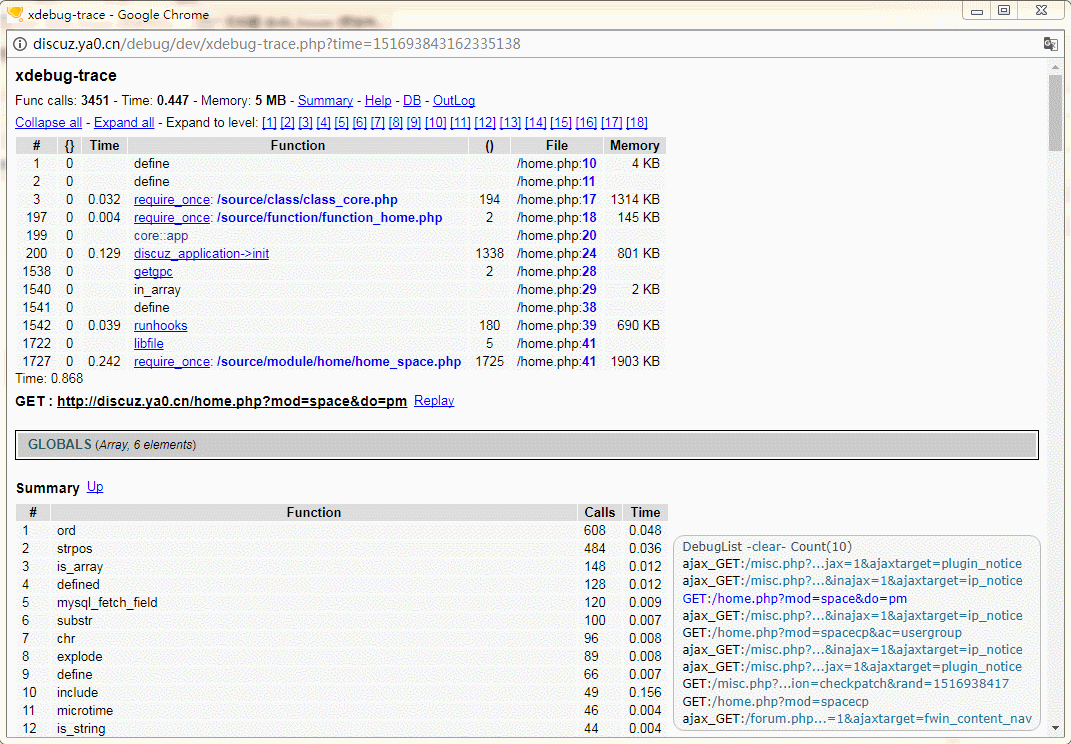The height and width of the screenshot is (744, 1071).
Task: Click the Calls column header in Summary
Action: click(x=600, y=512)
